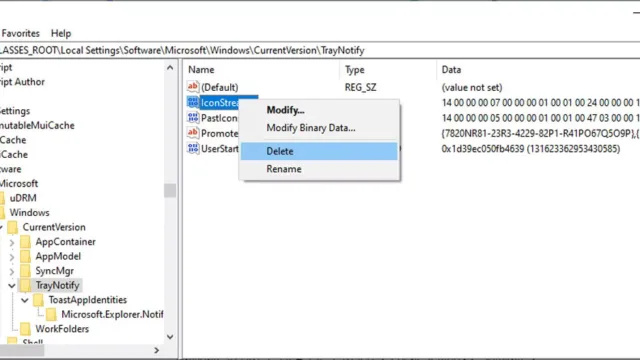Choose Modify... from the context menu
Viewport: 640px width, 360px height.
(319, 110)
